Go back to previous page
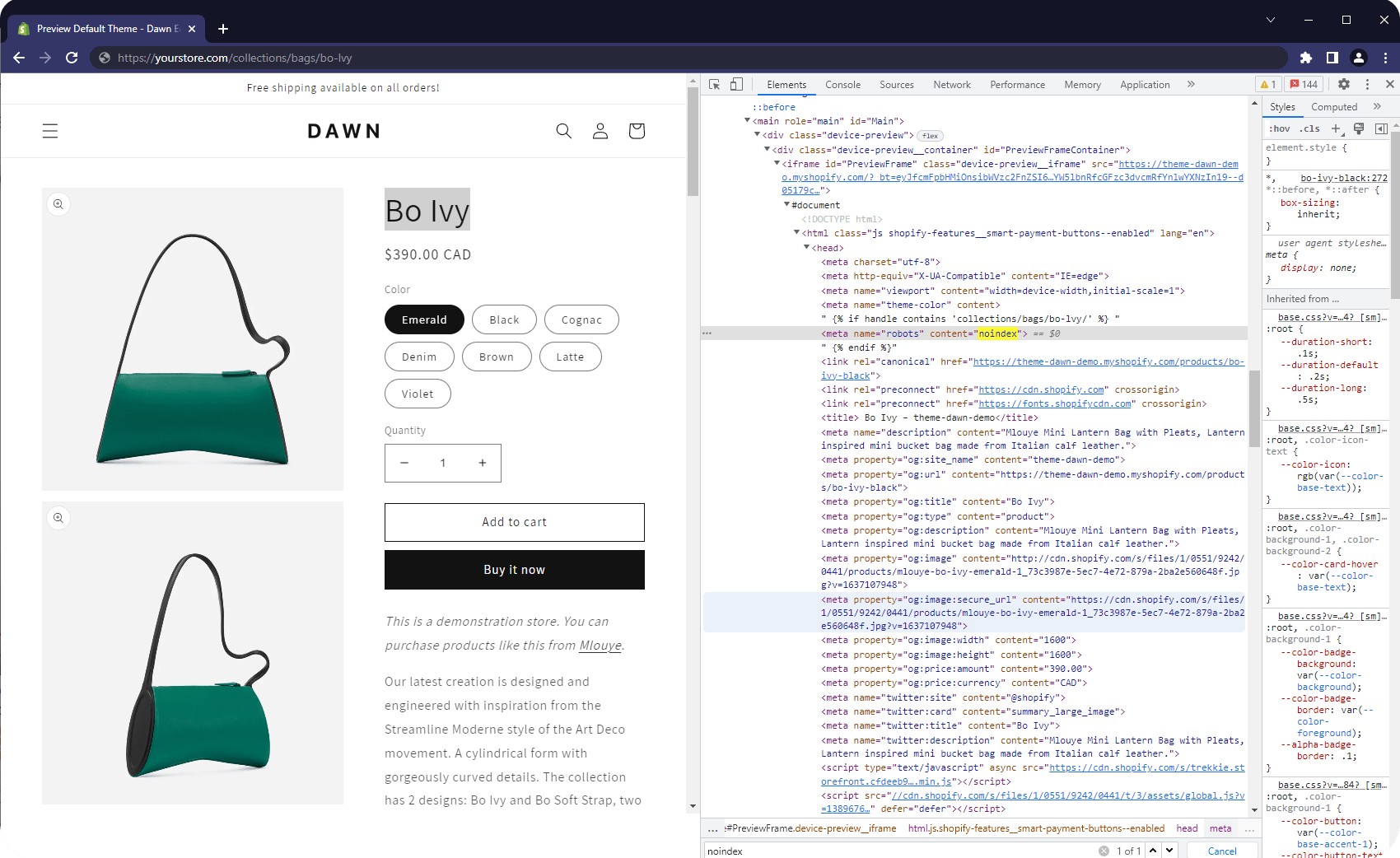 coord(19,58)
